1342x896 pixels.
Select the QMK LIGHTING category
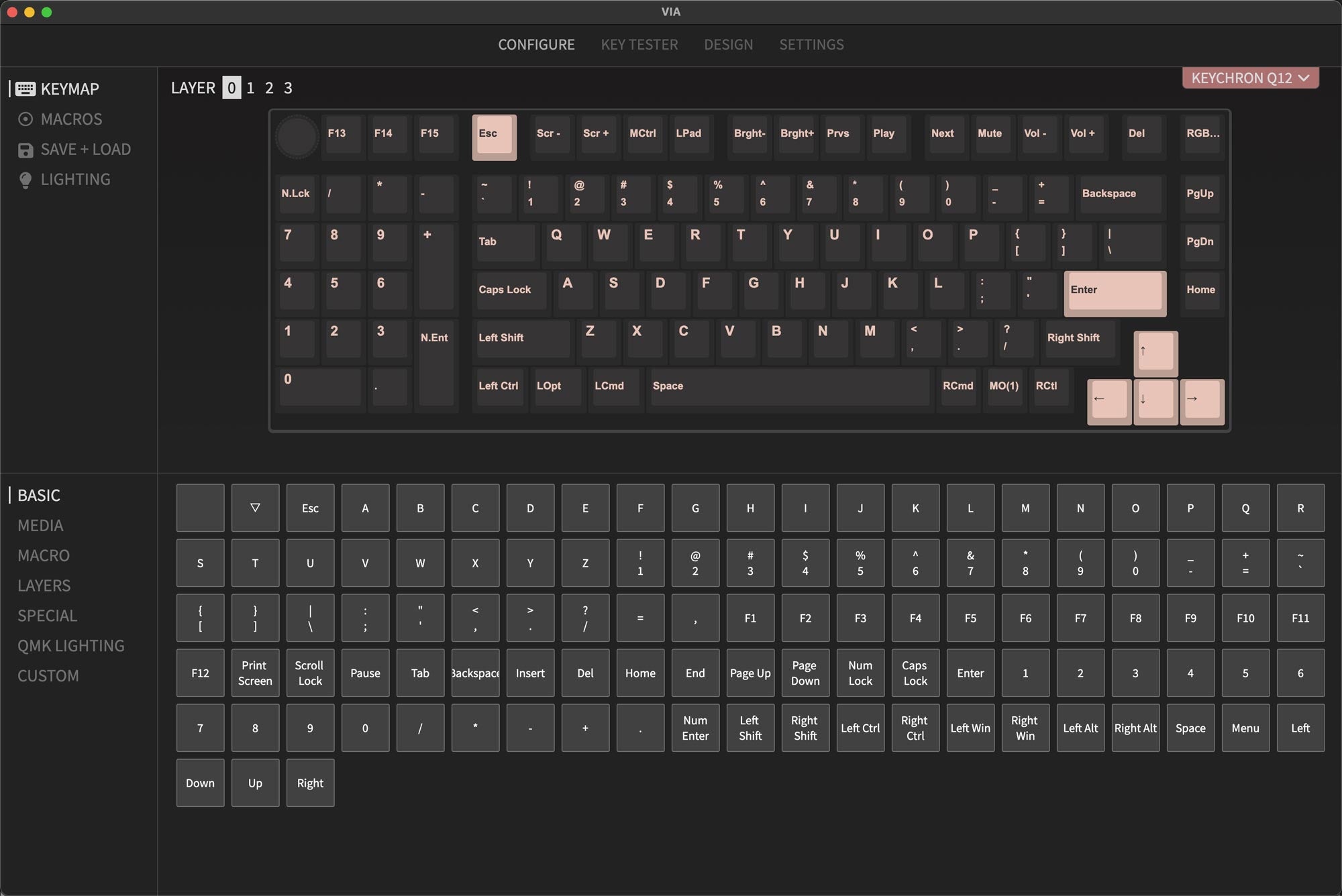click(71, 645)
